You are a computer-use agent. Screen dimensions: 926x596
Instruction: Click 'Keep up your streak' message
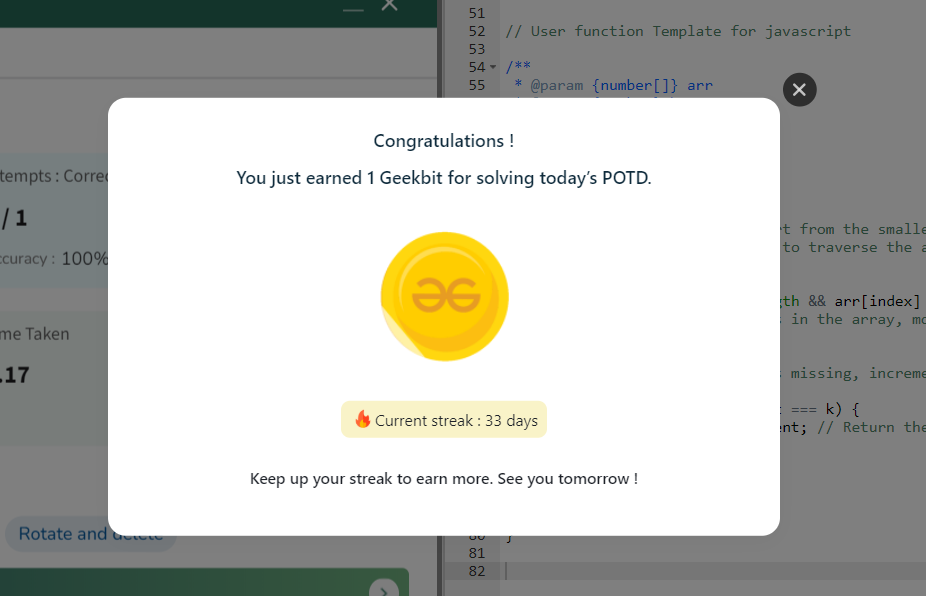[444, 478]
